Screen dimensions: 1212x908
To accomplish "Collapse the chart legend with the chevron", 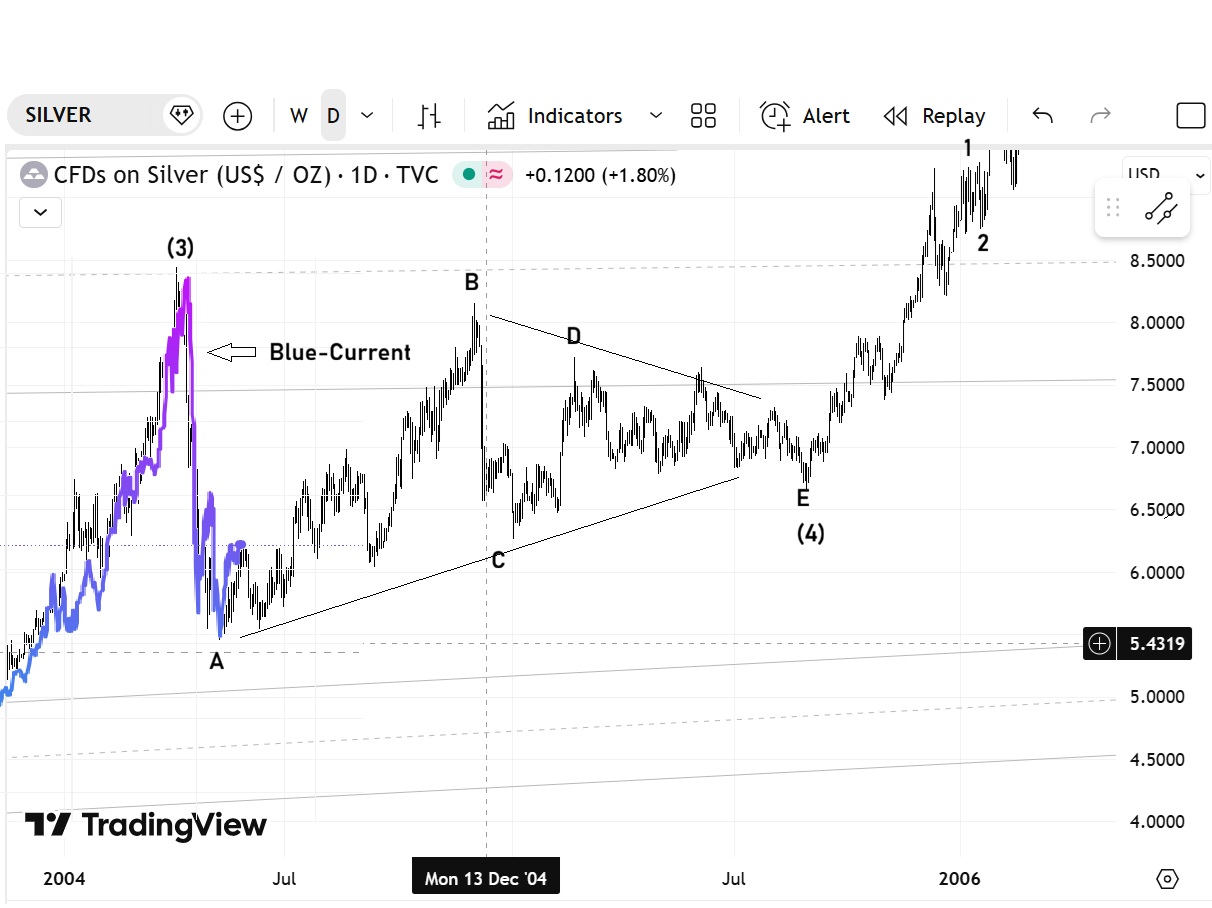I will click(40, 212).
